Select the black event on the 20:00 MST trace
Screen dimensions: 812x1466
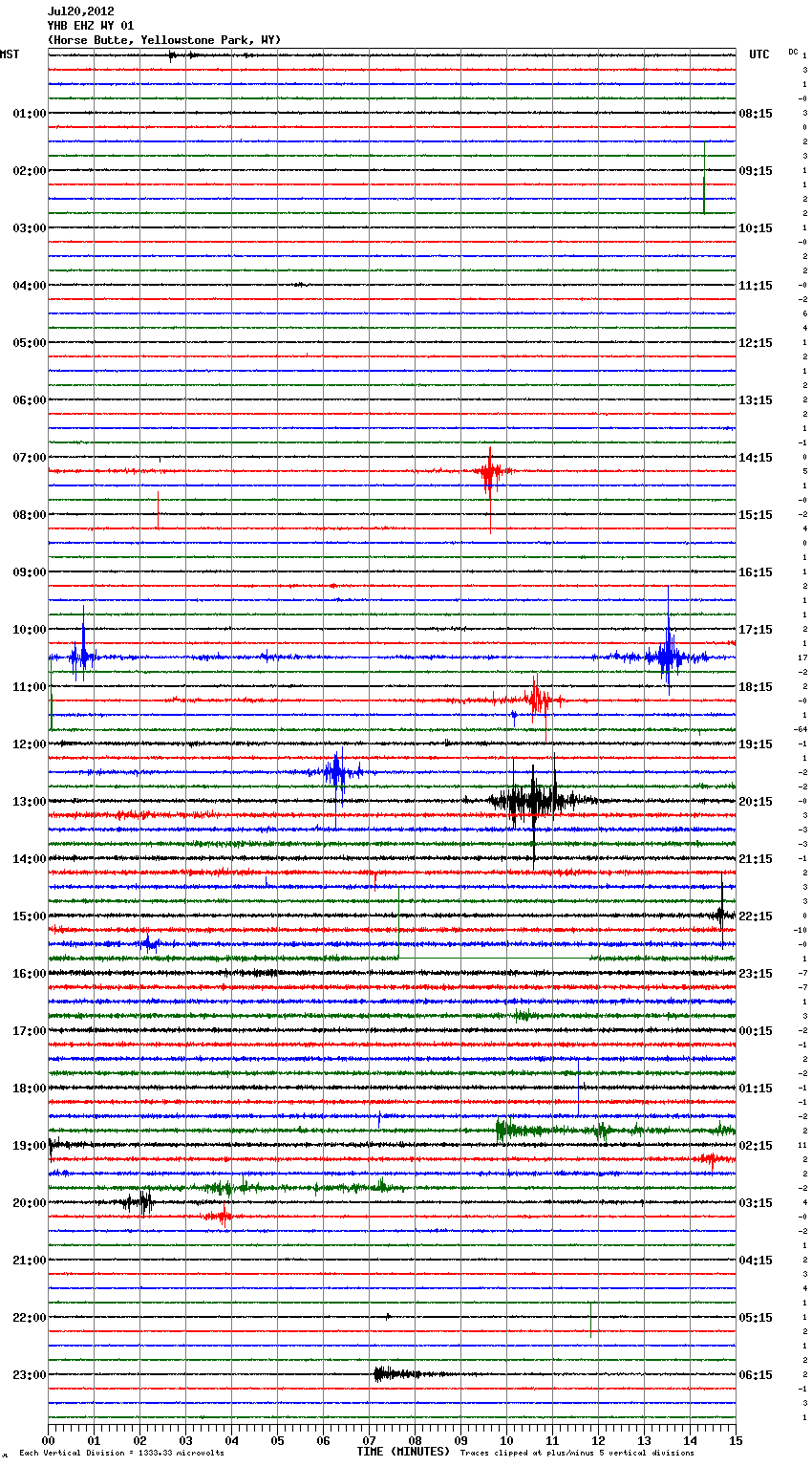tap(139, 1202)
